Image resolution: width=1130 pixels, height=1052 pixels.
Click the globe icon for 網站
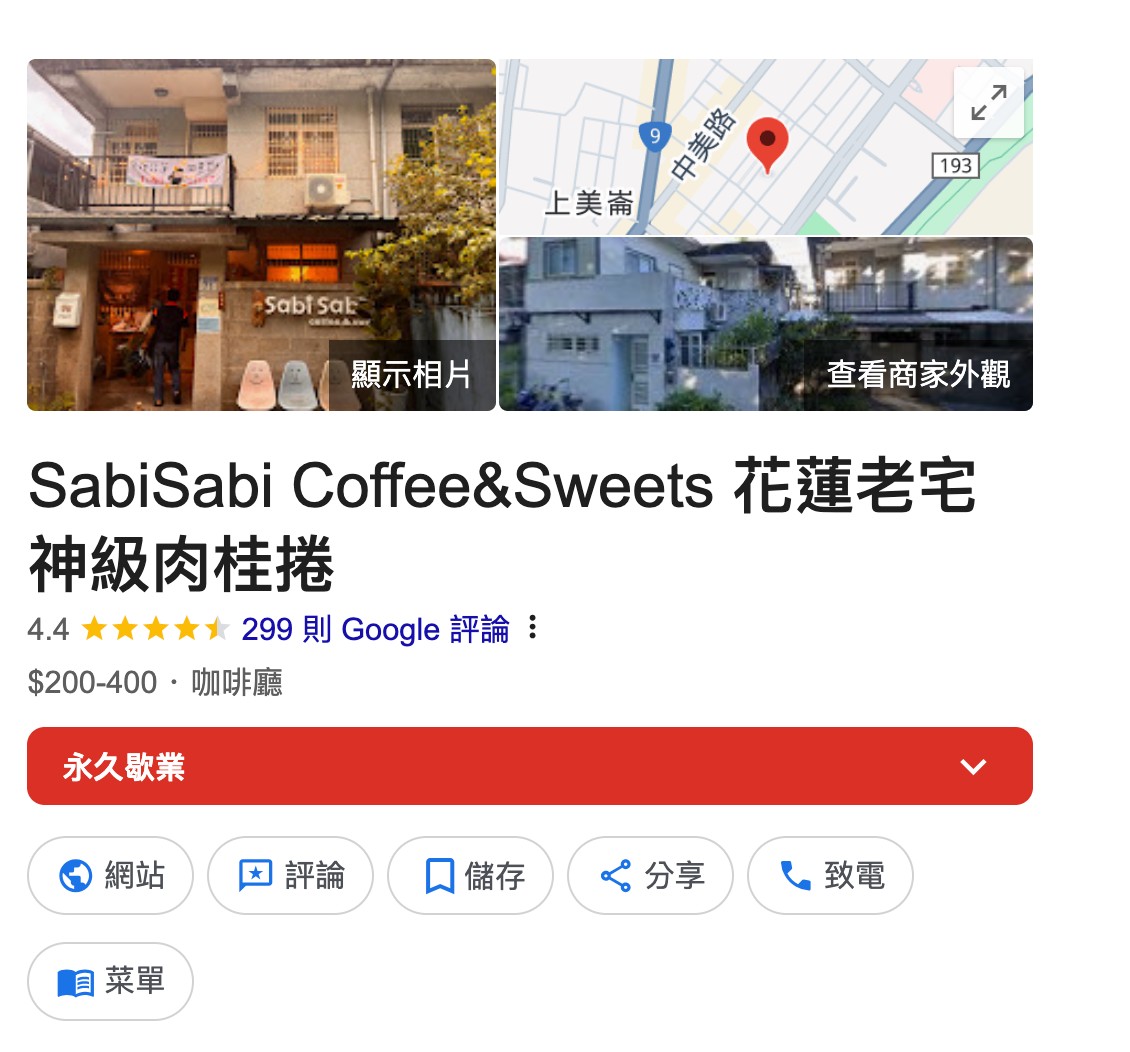[75, 875]
